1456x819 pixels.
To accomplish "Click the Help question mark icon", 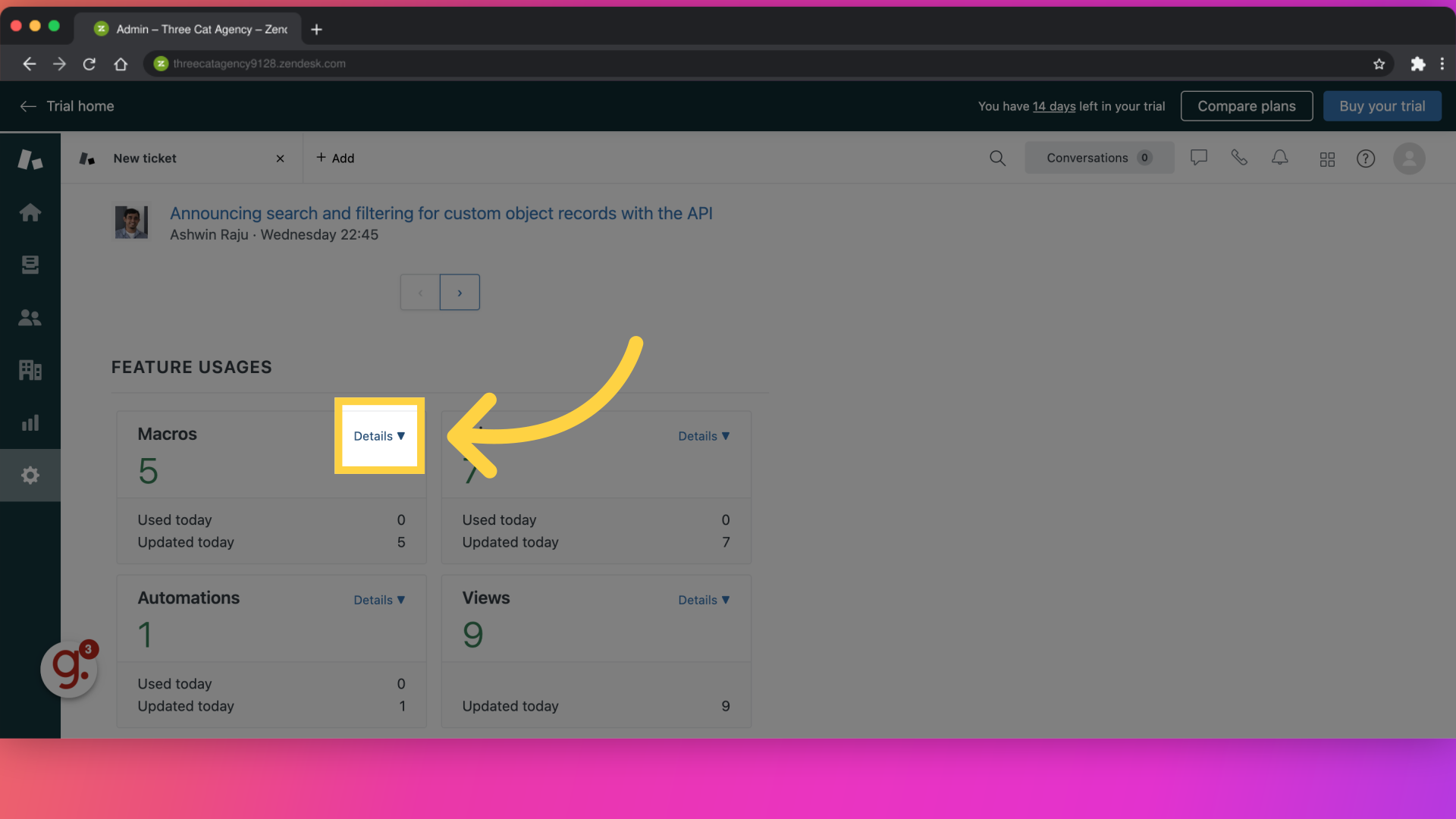I will (x=1365, y=158).
